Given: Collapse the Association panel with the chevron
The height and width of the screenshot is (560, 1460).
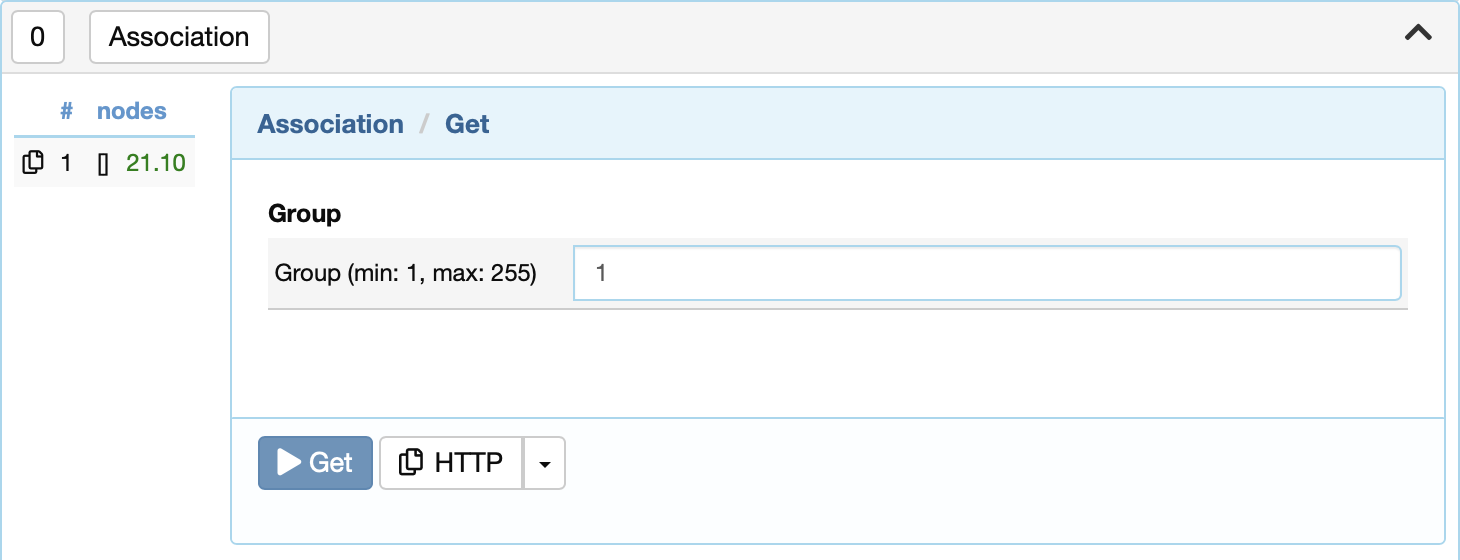Looking at the screenshot, I should 1418,33.
